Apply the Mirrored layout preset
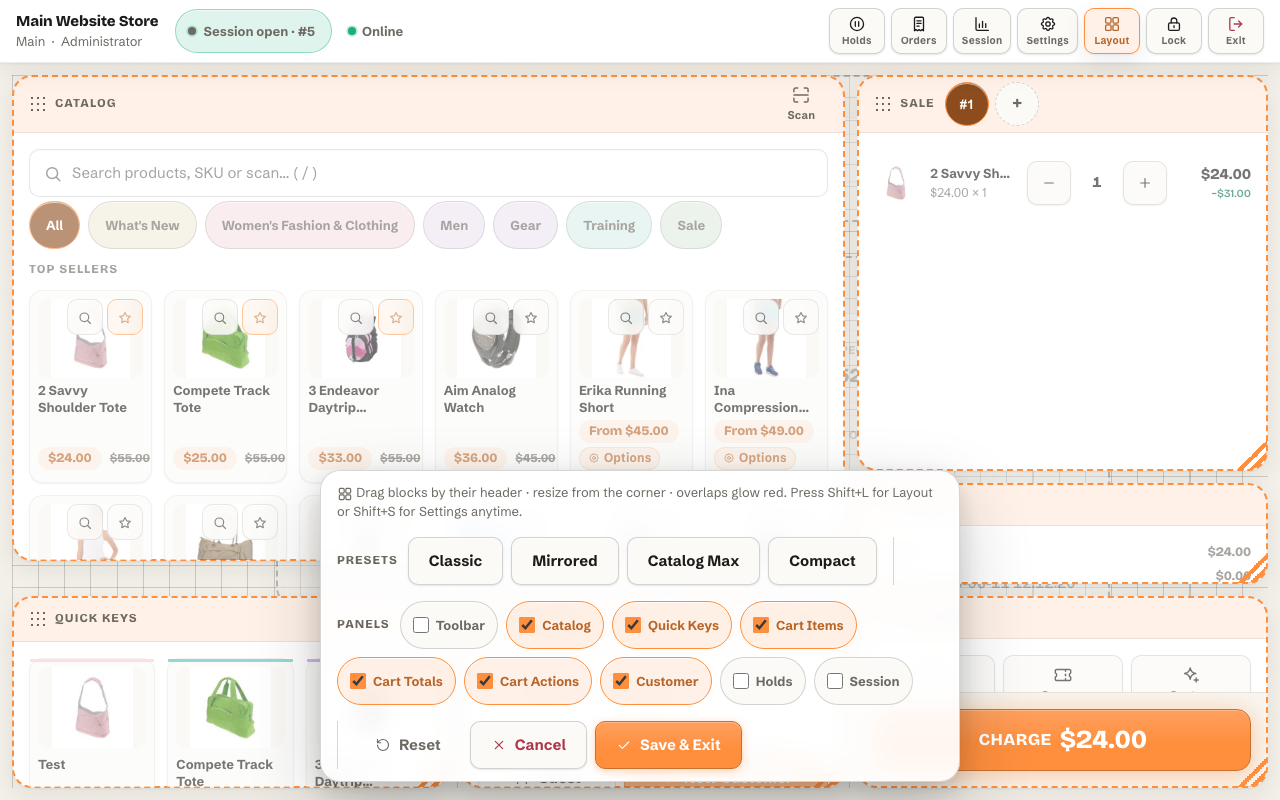 pos(565,561)
